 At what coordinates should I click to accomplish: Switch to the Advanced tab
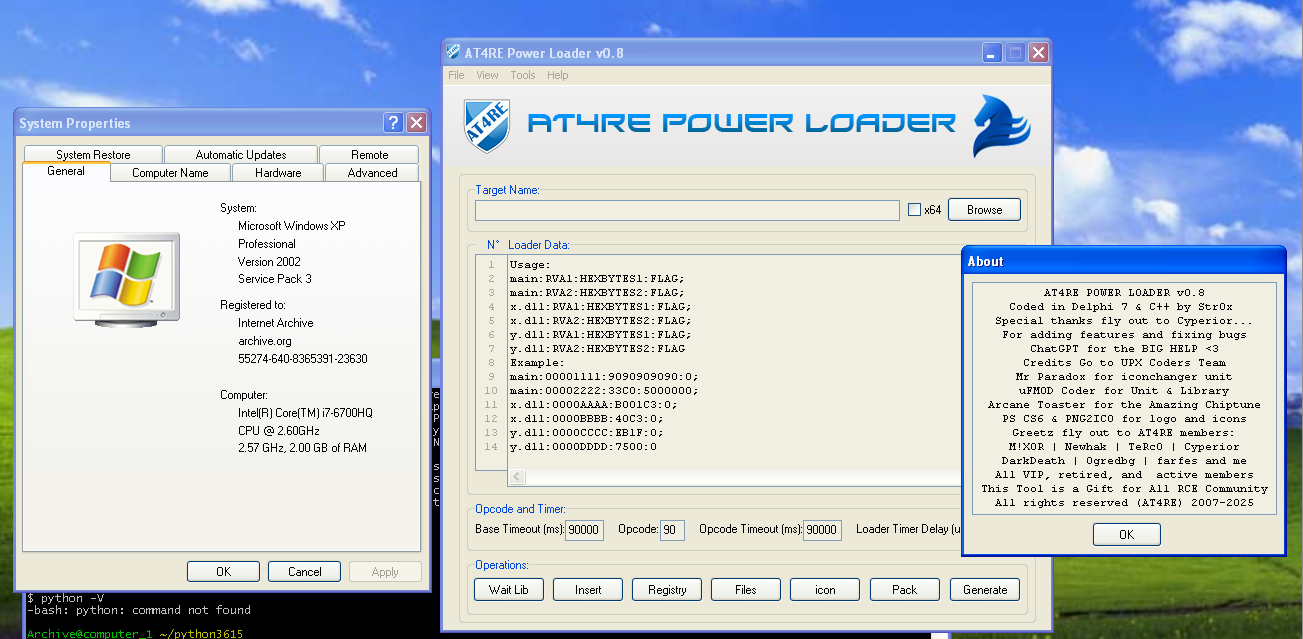tap(372, 173)
